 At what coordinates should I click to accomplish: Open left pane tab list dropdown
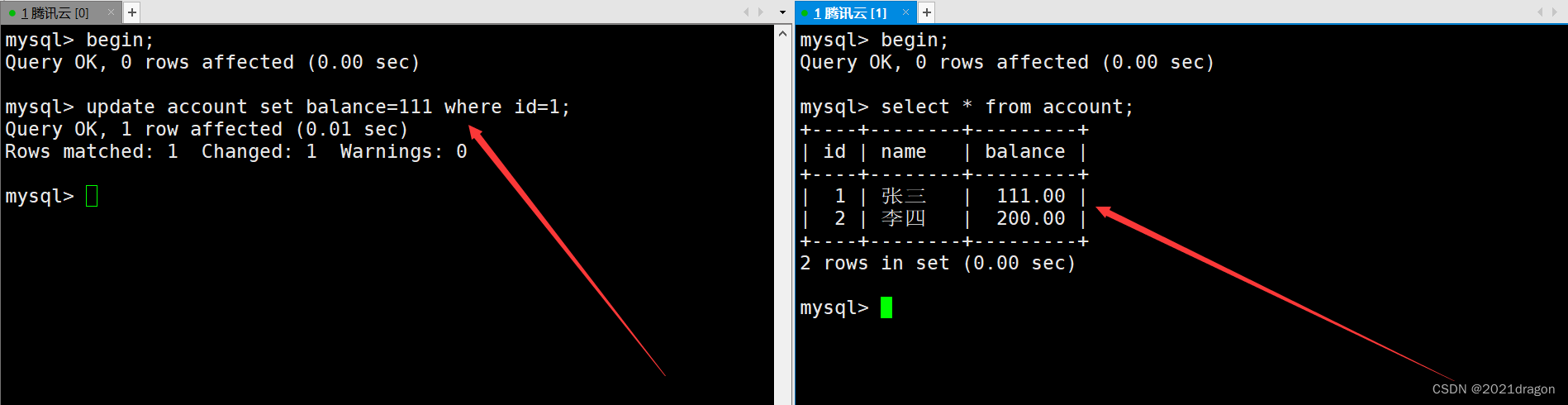(782, 12)
